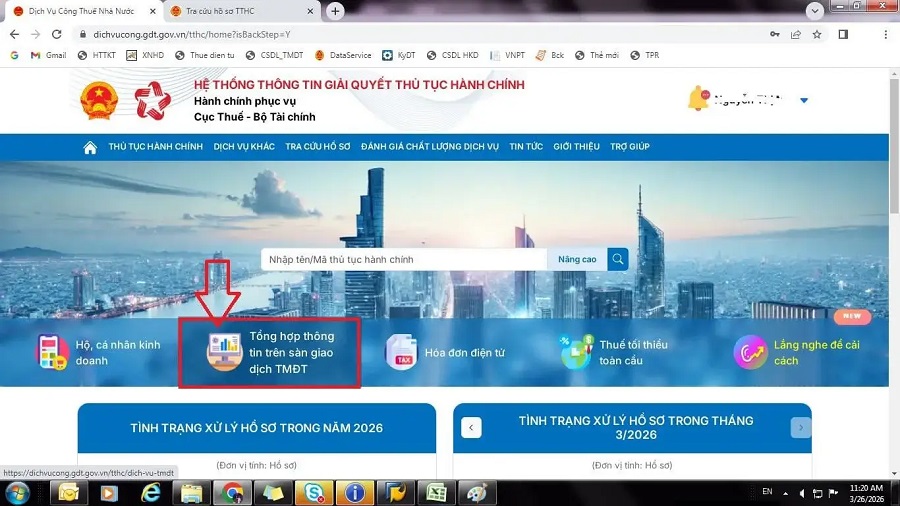Focus the Nhập tên/Mã thủ tục hành chính field
Image resolution: width=900 pixels, height=506 pixels.
click(404, 259)
